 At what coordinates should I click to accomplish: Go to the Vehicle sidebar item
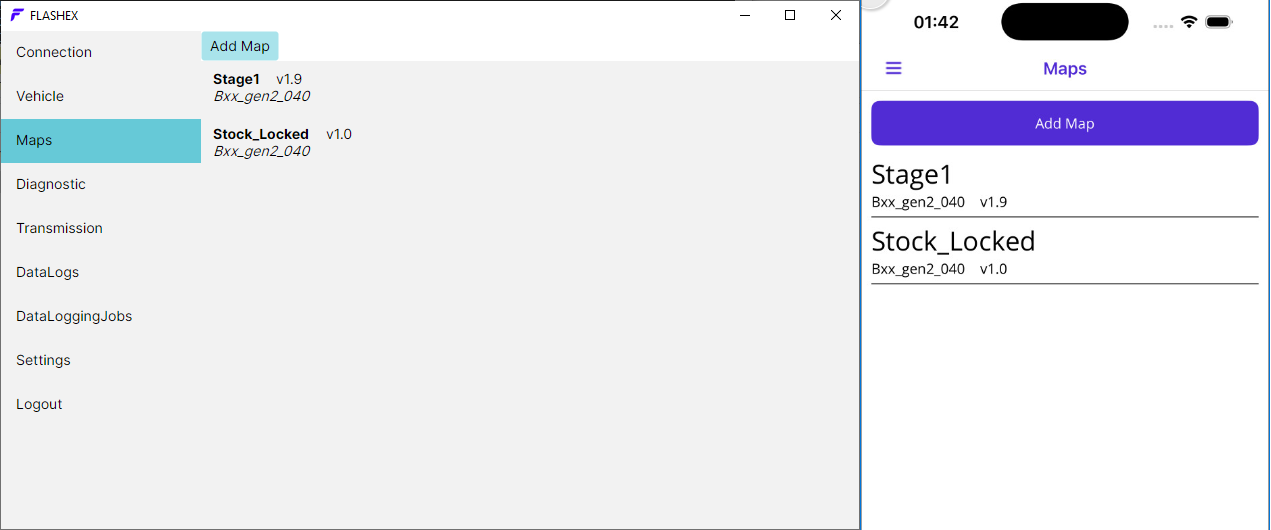(40, 96)
